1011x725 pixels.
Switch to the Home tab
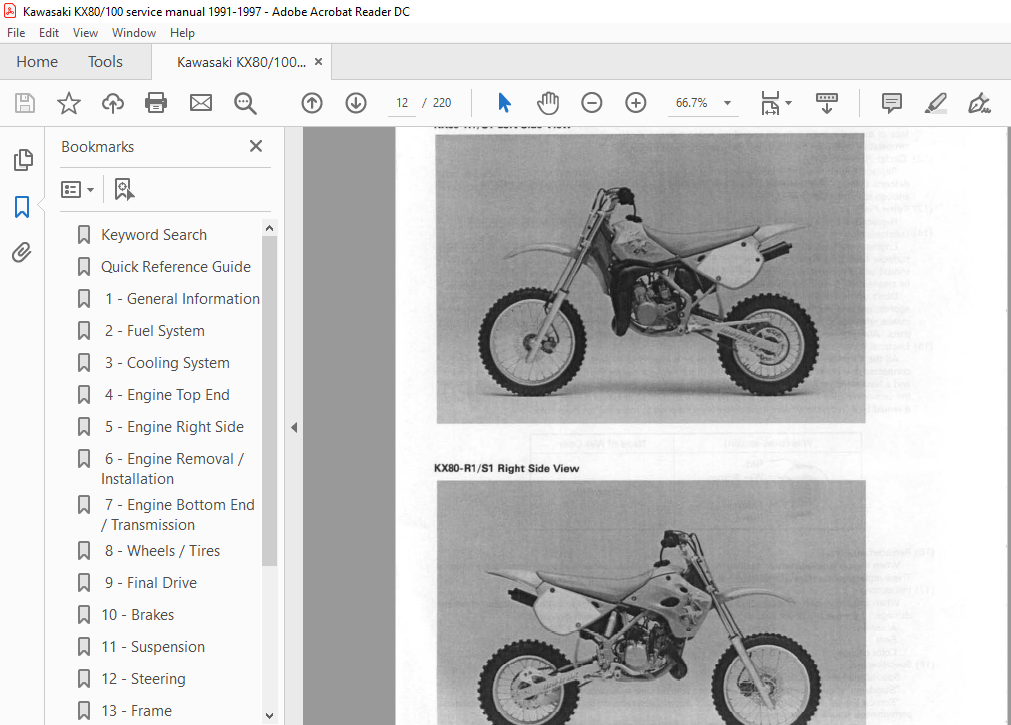[37, 62]
